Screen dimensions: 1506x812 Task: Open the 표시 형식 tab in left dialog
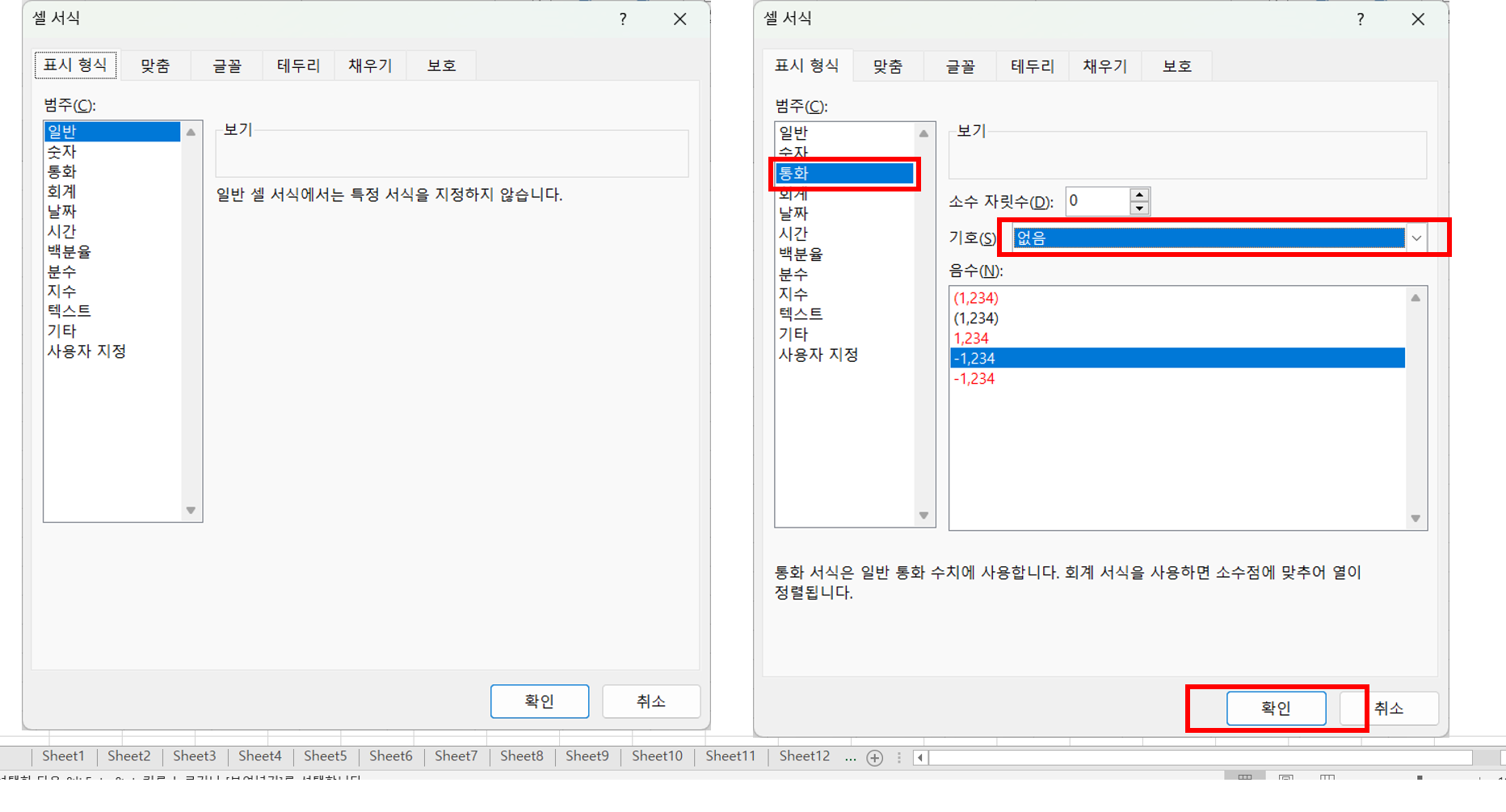click(x=75, y=65)
